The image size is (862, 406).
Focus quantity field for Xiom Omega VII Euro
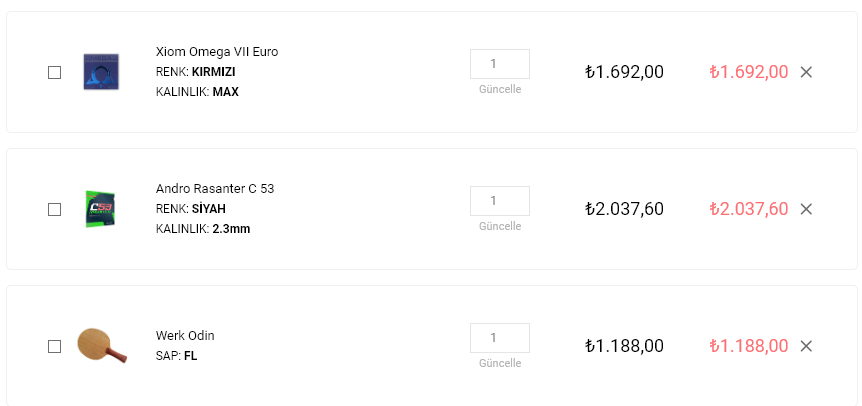pos(500,64)
